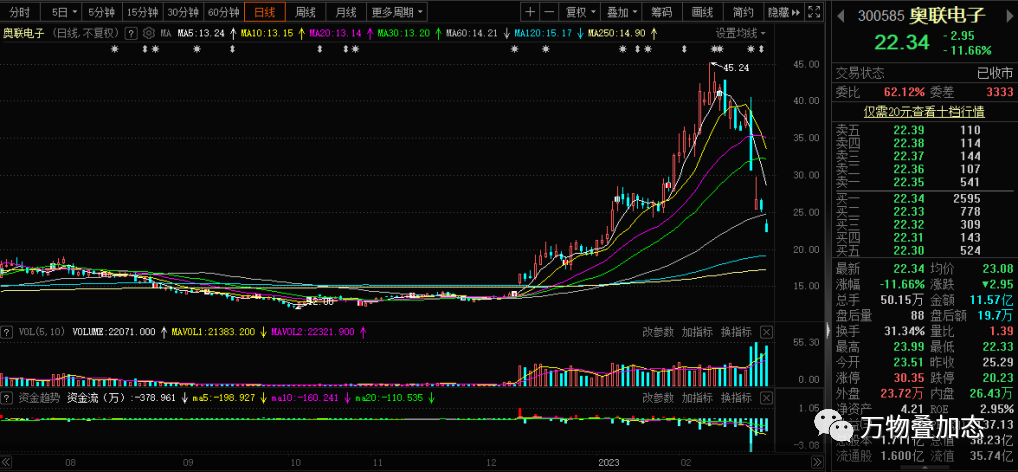Select the 分时 intraday tab
Viewport: 1018px width, 472px height.
tap(19, 13)
